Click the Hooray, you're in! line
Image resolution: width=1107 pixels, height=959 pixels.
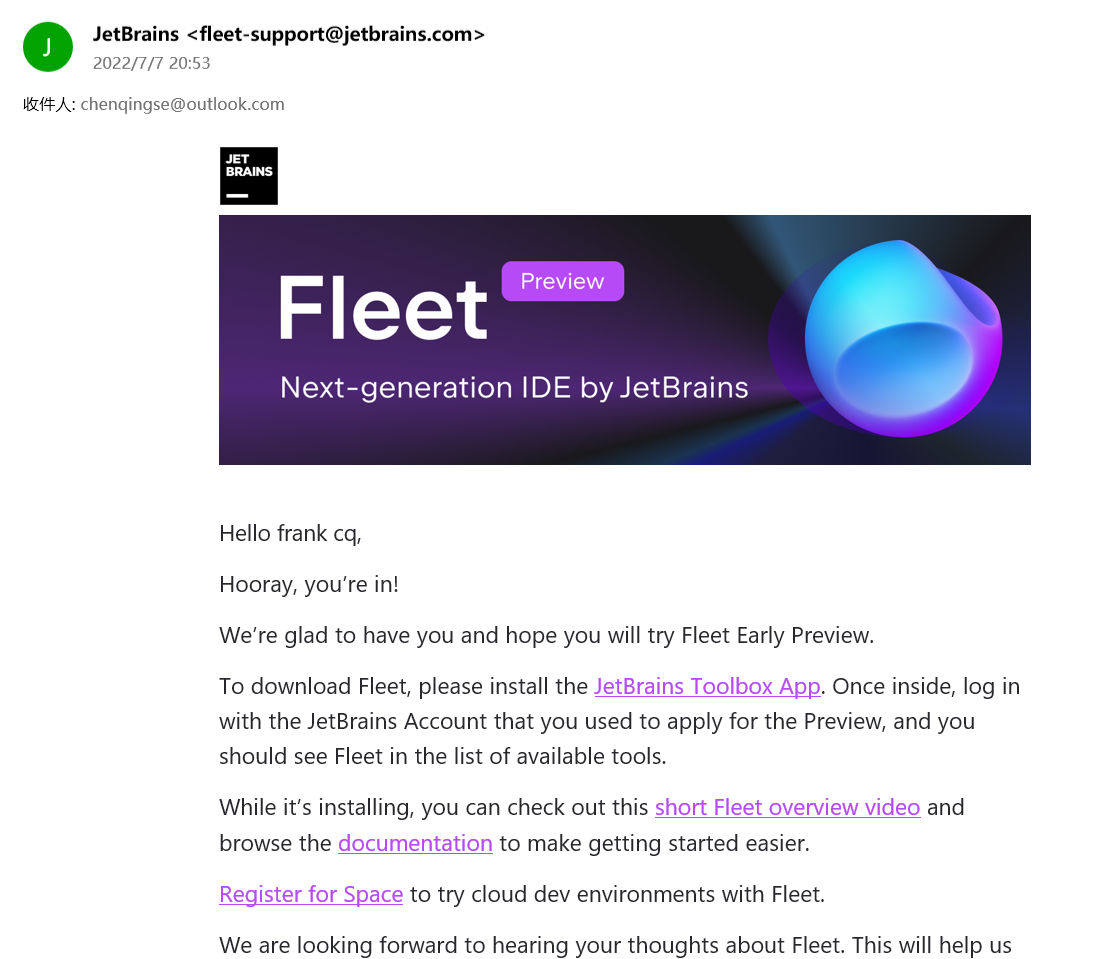pyautogui.click(x=309, y=584)
